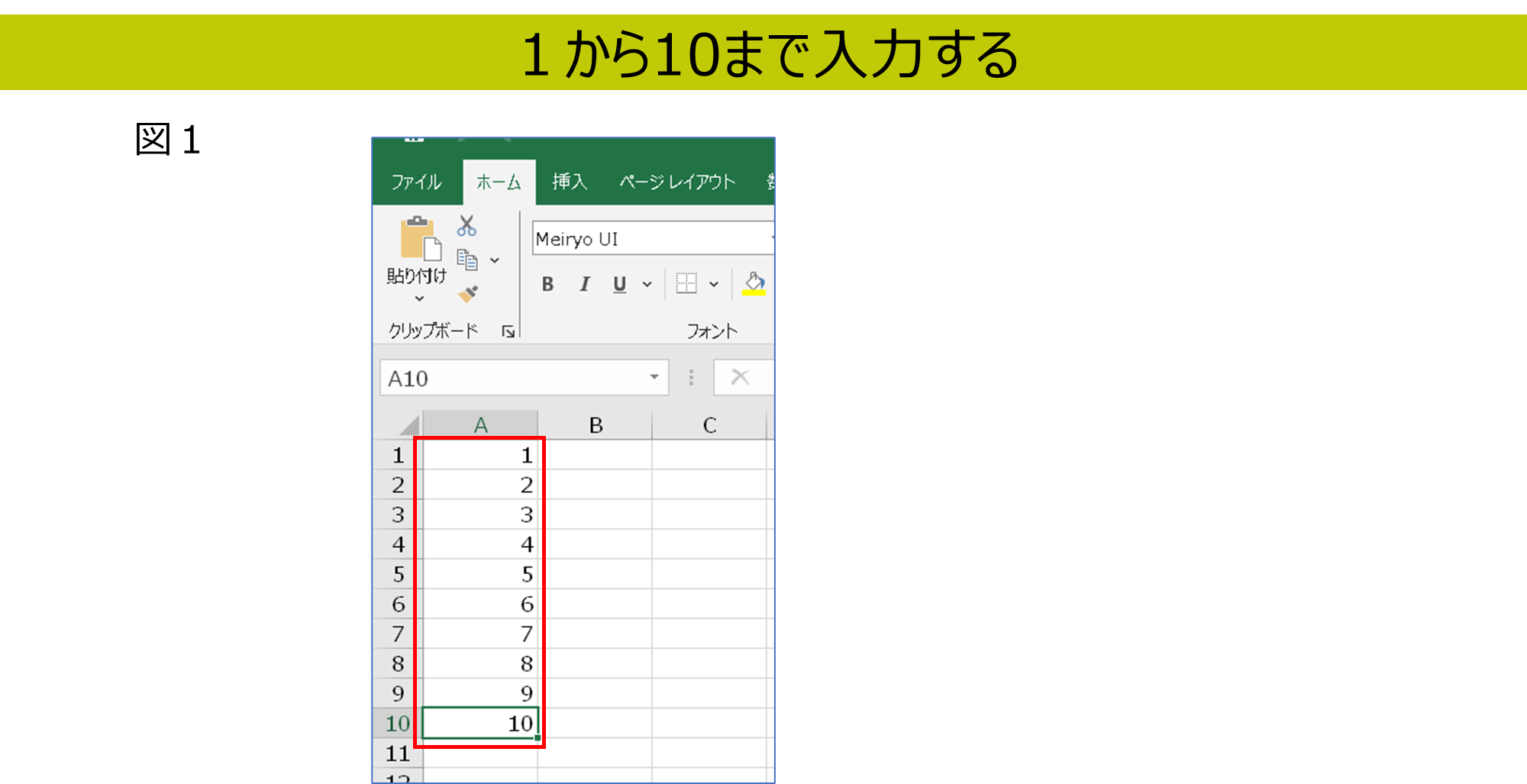Open the Underline style dropdown arrow
The height and width of the screenshot is (784, 1527).
click(x=647, y=284)
